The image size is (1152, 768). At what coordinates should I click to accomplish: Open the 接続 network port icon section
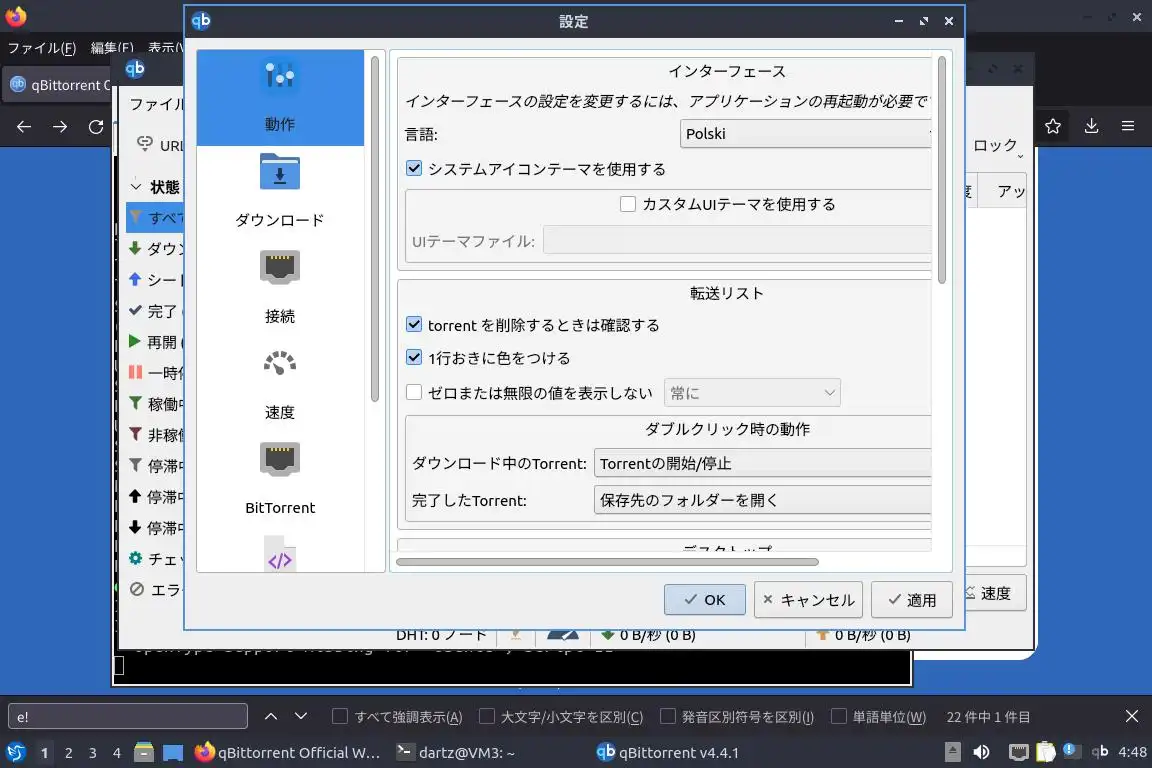click(280, 267)
